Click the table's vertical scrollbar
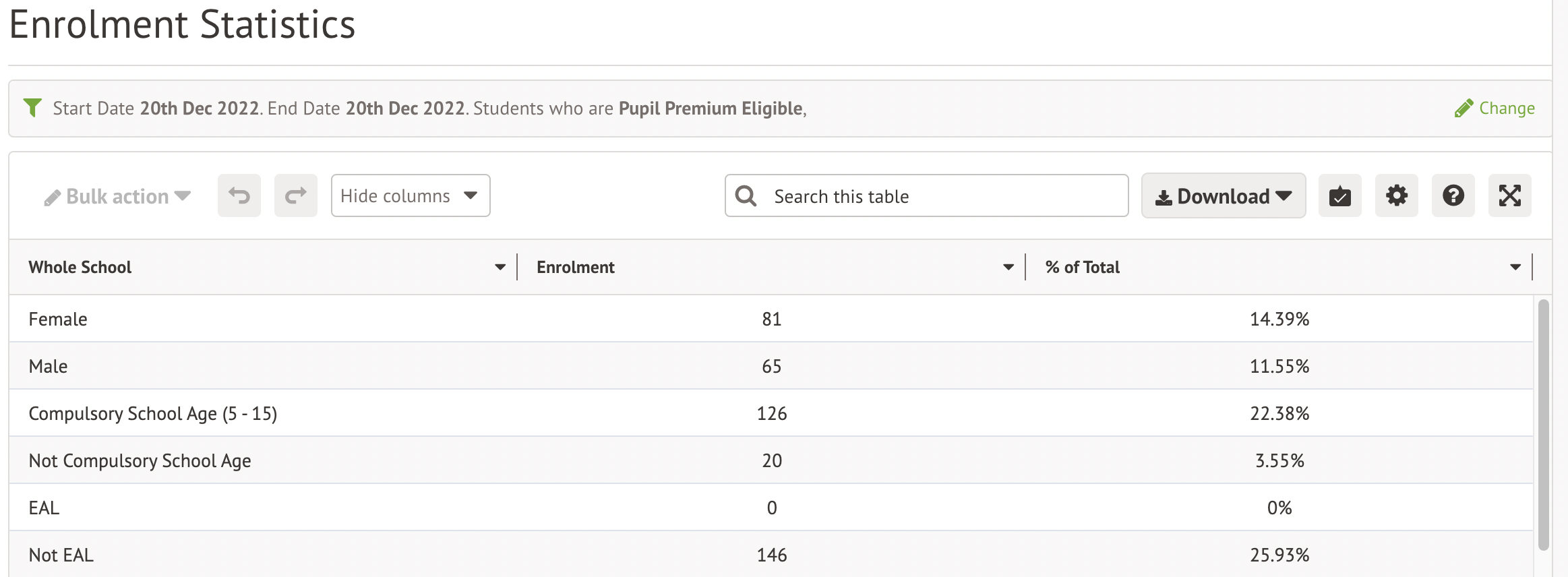Viewport: 1568px width, 577px height. pyautogui.click(x=1543, y=425)
